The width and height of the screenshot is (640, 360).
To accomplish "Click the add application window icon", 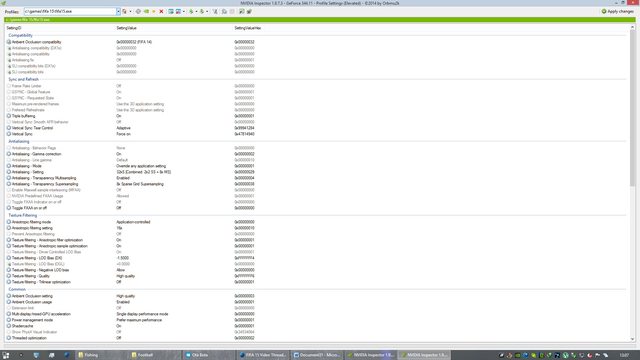I will click(x=171, y=11).
